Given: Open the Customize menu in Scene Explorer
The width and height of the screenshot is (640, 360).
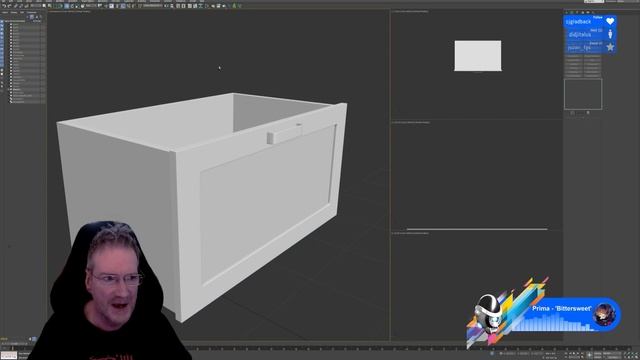Looking at the screenshot, I should point(31,12).
